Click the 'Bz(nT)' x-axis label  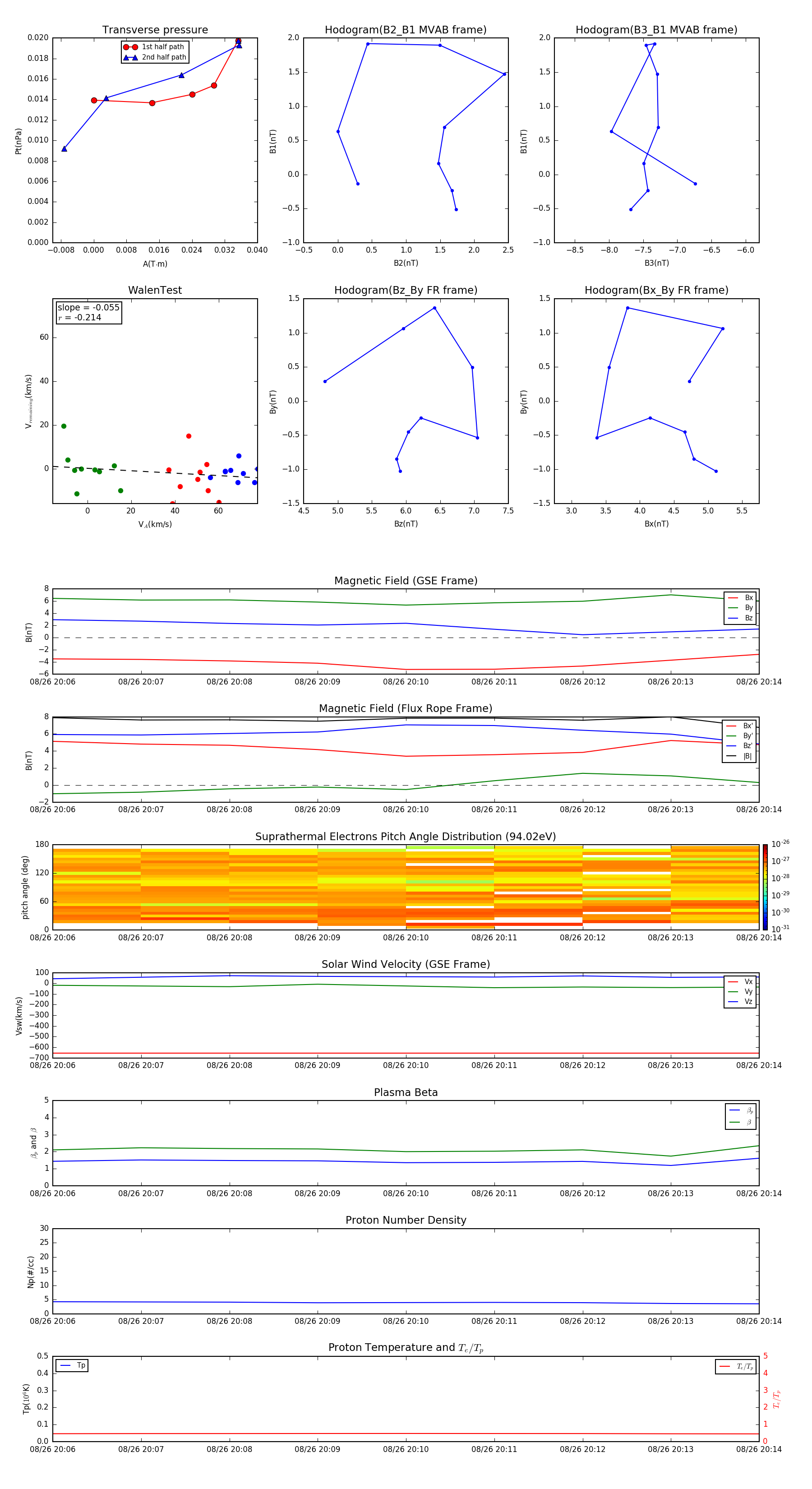pyautogui.click(x=406, y=524)
